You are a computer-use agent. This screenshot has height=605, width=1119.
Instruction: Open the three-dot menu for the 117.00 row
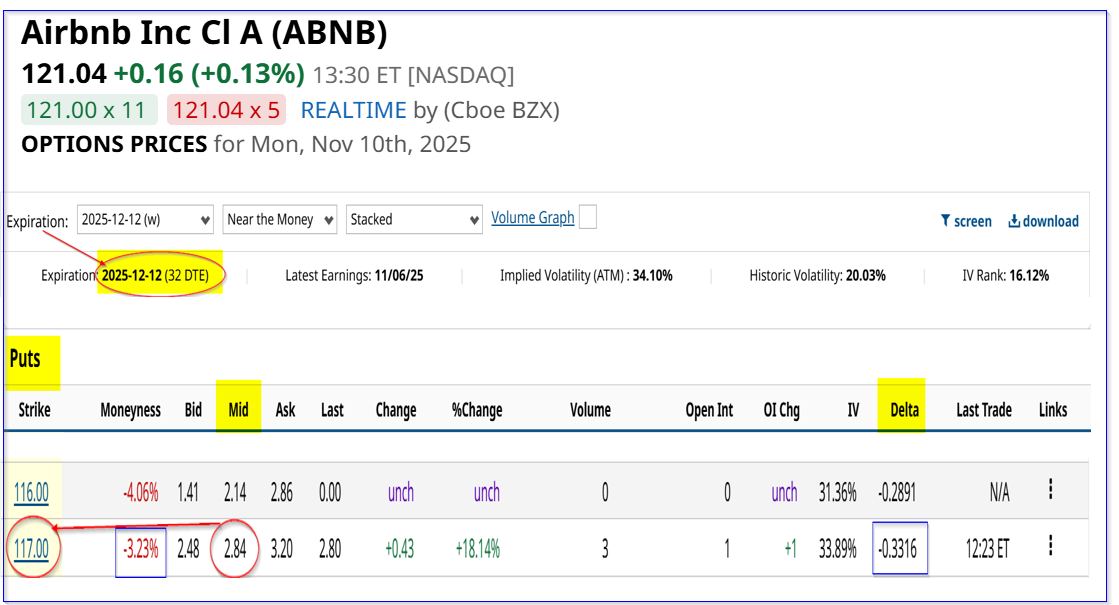pos(1050,546)
